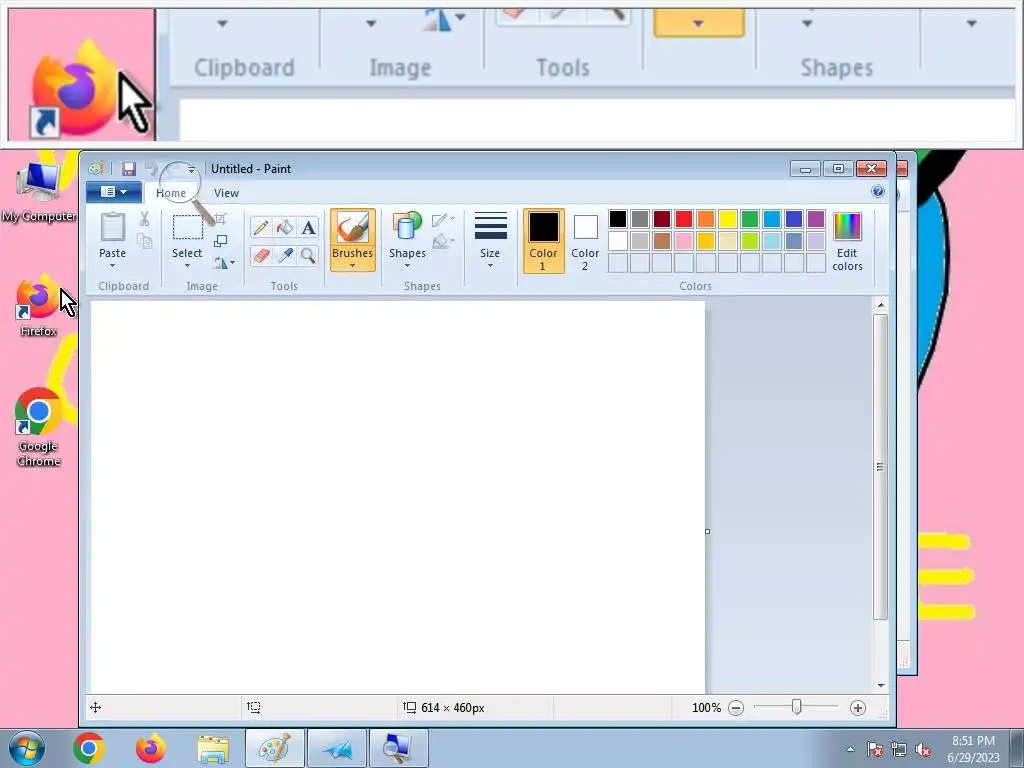Viewport: 1024px width, 768px height.
Task: Switch to the View ribbon tab
Action: (x=227, y=193)
